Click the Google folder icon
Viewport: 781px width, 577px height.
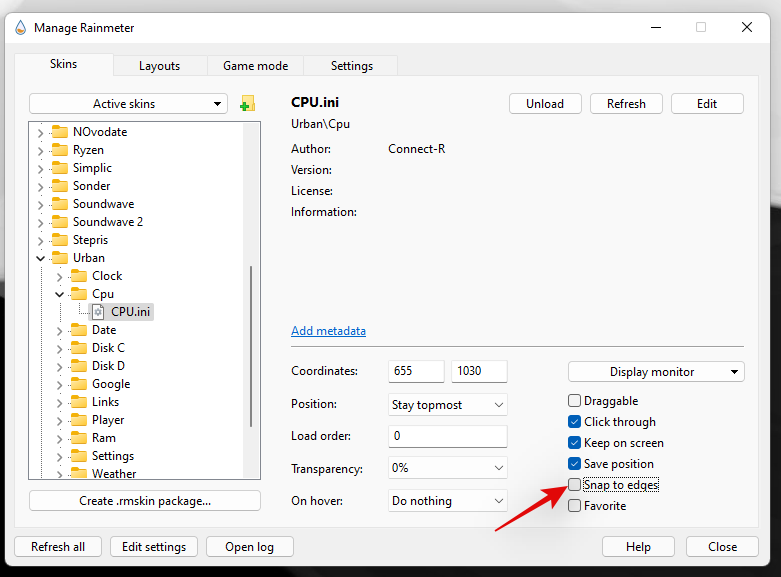coord(79,384)
